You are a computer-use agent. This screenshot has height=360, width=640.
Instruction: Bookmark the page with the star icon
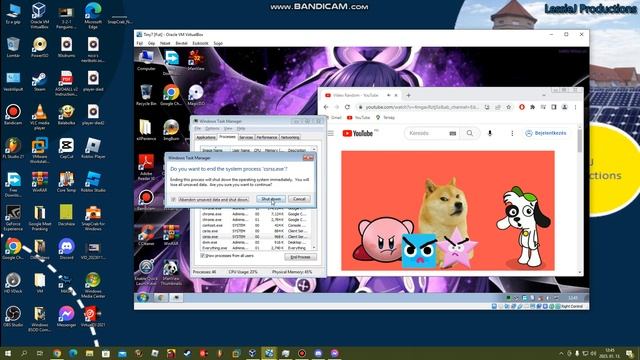click(509, 107)
